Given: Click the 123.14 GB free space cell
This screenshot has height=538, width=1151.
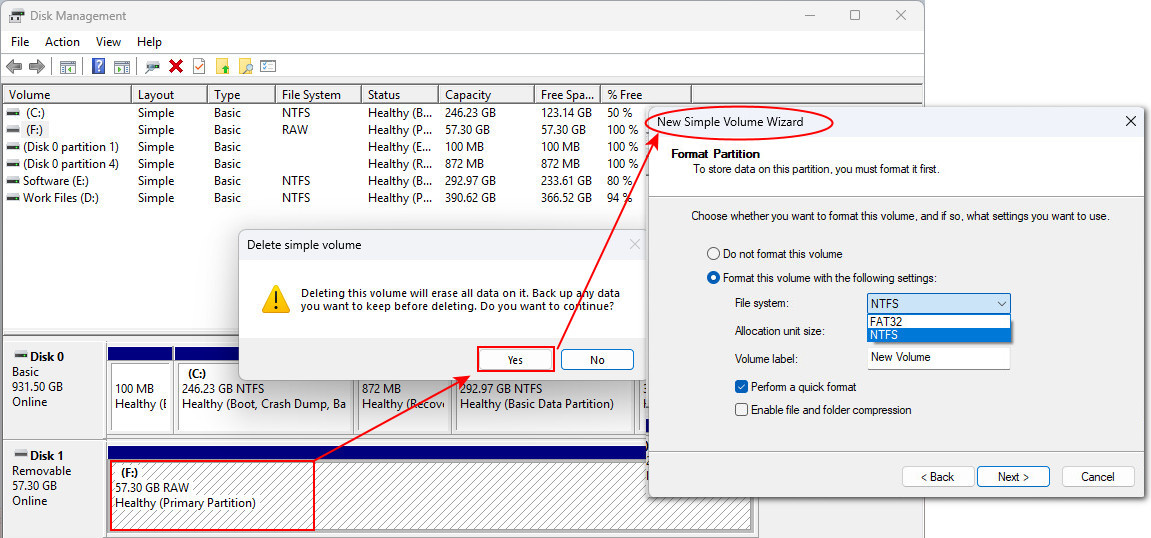Looking at the screenshot, I should pyautogui.click(x=566, y=113).
